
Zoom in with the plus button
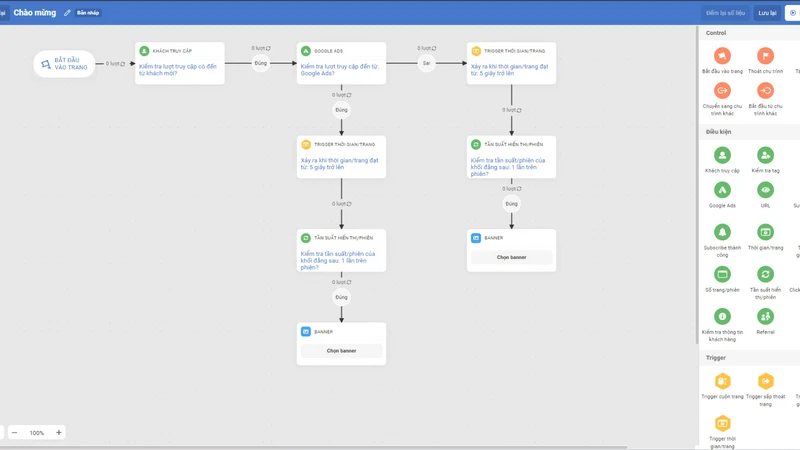point(59,433)
